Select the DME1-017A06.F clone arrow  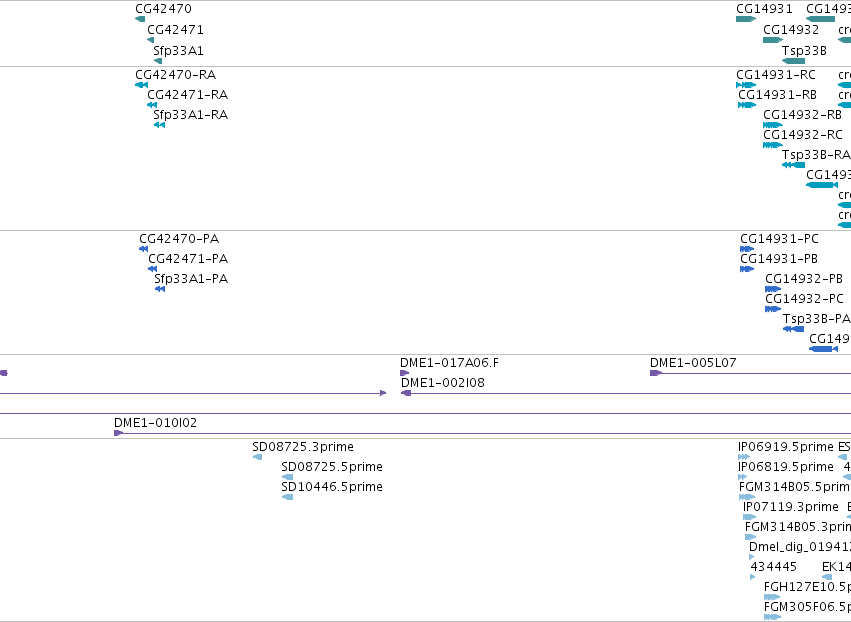[x=404, y=373]
